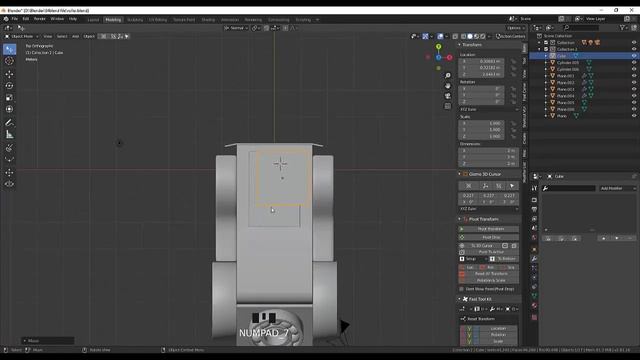Toggle Collection 2 exclude checkbox
Screen dimensions: 640x360
tap(546, 49)
